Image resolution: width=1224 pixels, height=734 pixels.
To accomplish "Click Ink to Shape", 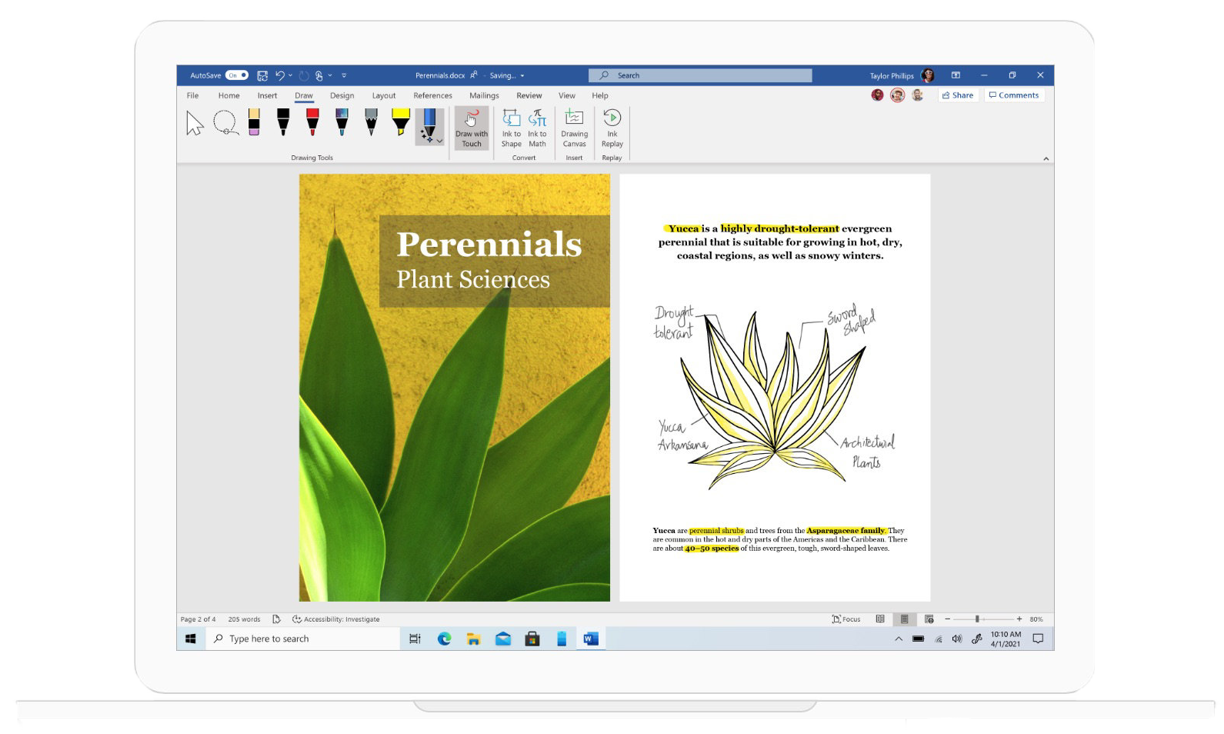I will tap(511, 128).
